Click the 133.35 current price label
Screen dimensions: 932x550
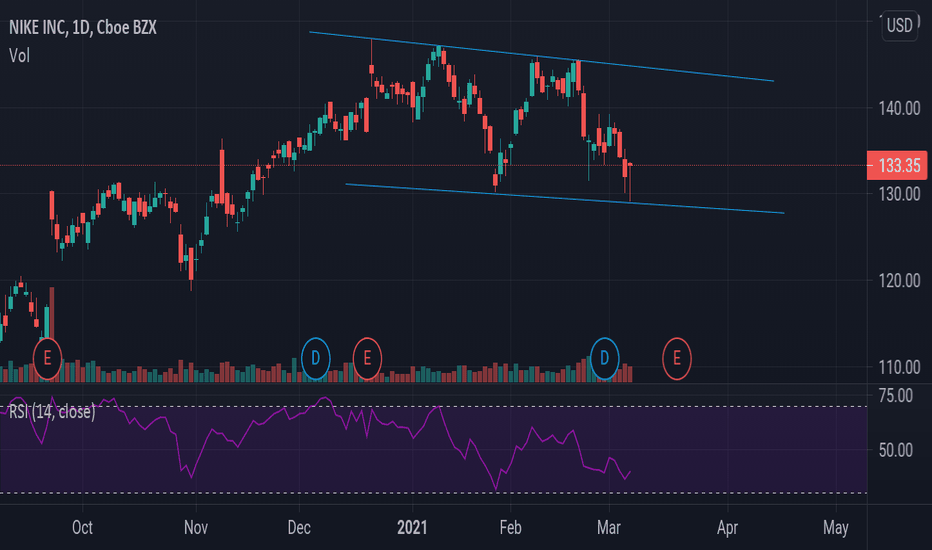pos(897,165)
